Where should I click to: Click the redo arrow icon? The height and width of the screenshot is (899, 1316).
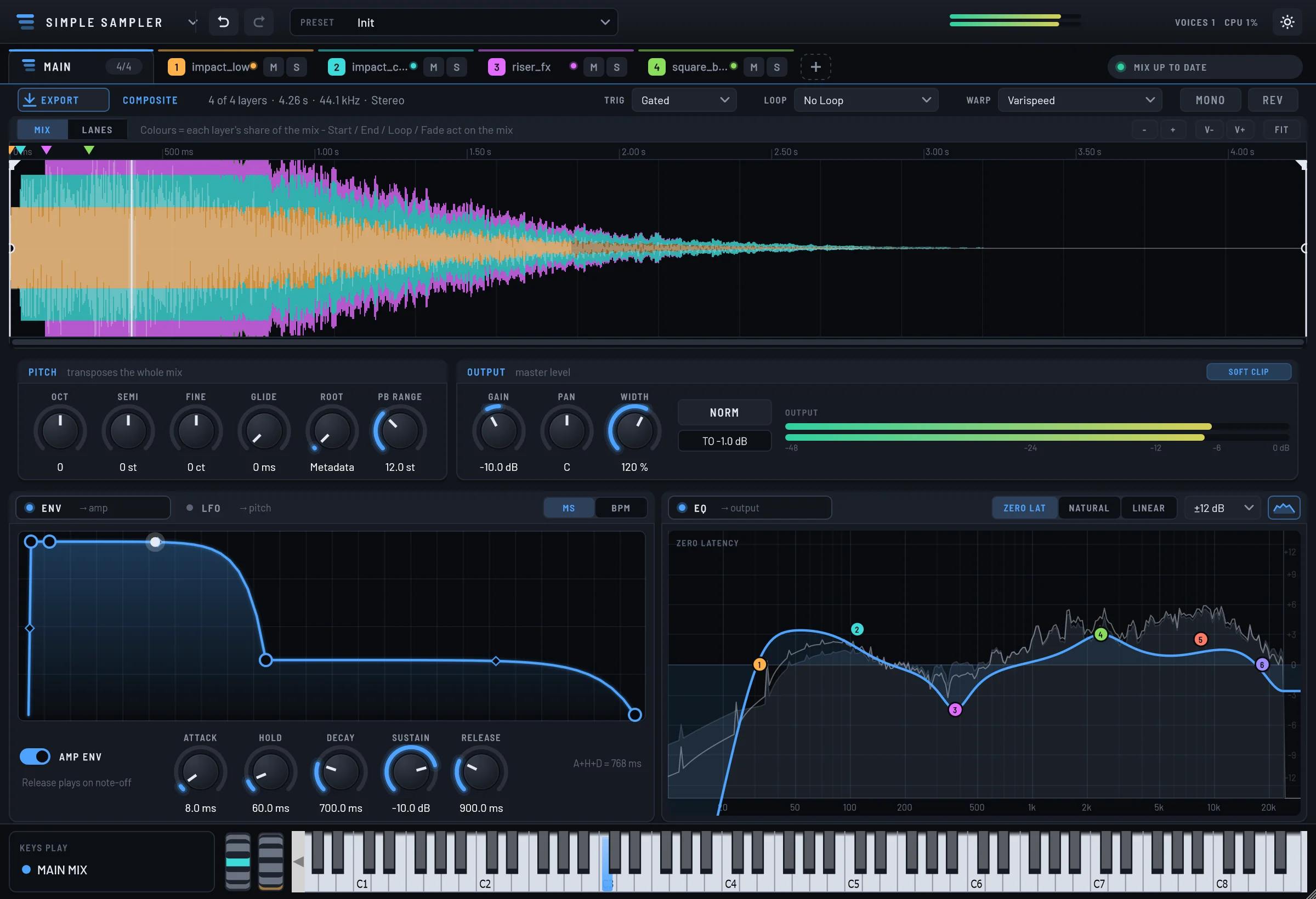[259, 22]
